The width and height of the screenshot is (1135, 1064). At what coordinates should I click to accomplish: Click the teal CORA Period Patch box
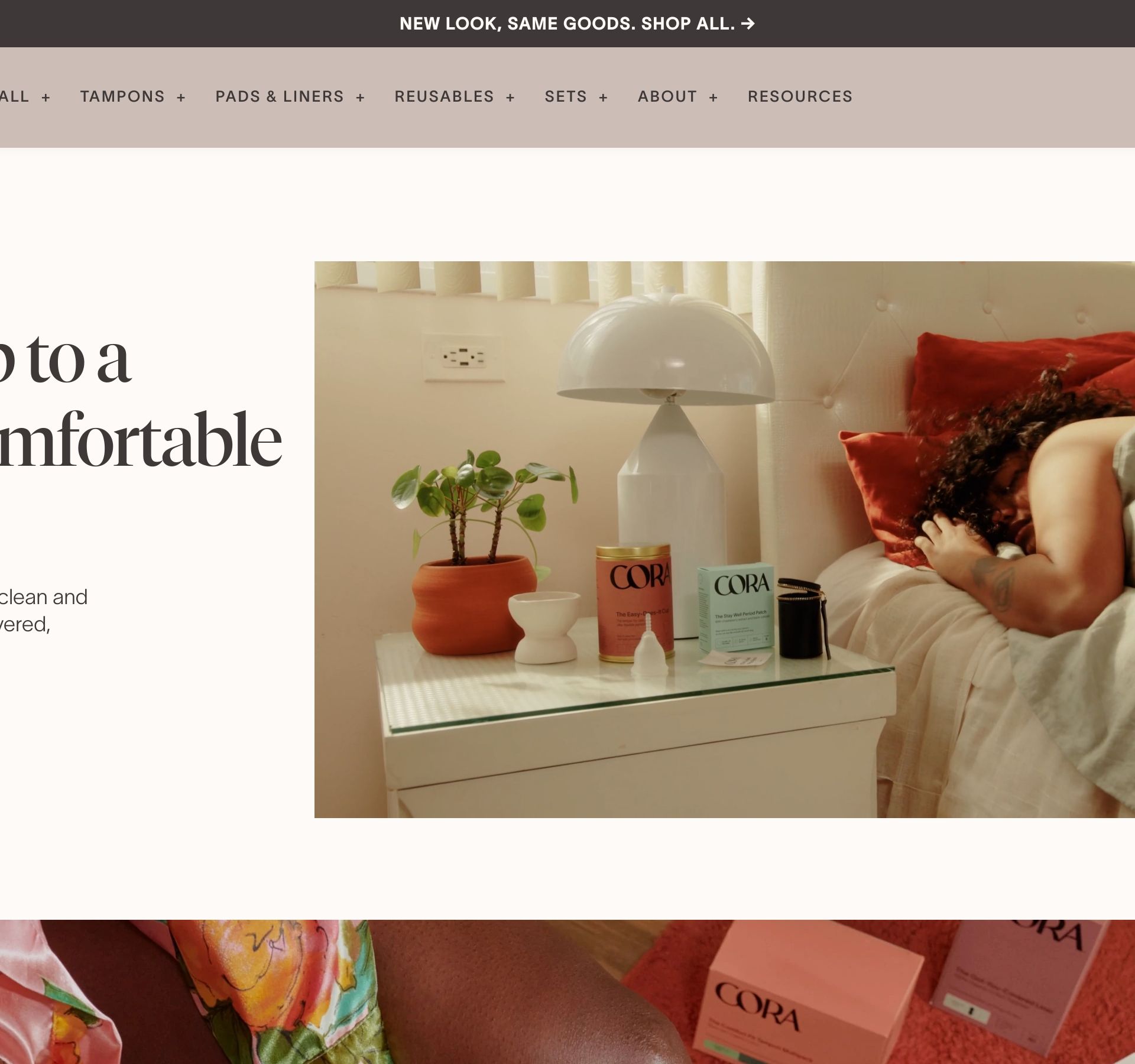pos(737,608)
